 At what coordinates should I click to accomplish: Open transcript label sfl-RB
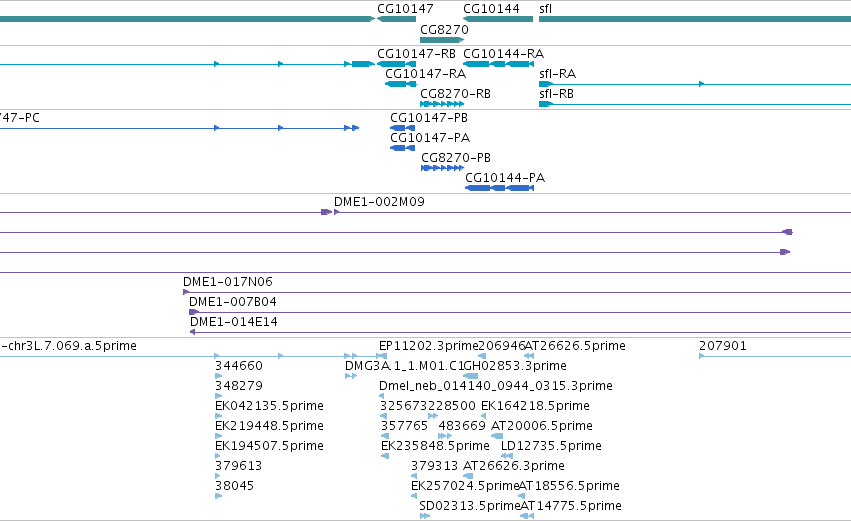pyautogui.click(x=556, y=94)
